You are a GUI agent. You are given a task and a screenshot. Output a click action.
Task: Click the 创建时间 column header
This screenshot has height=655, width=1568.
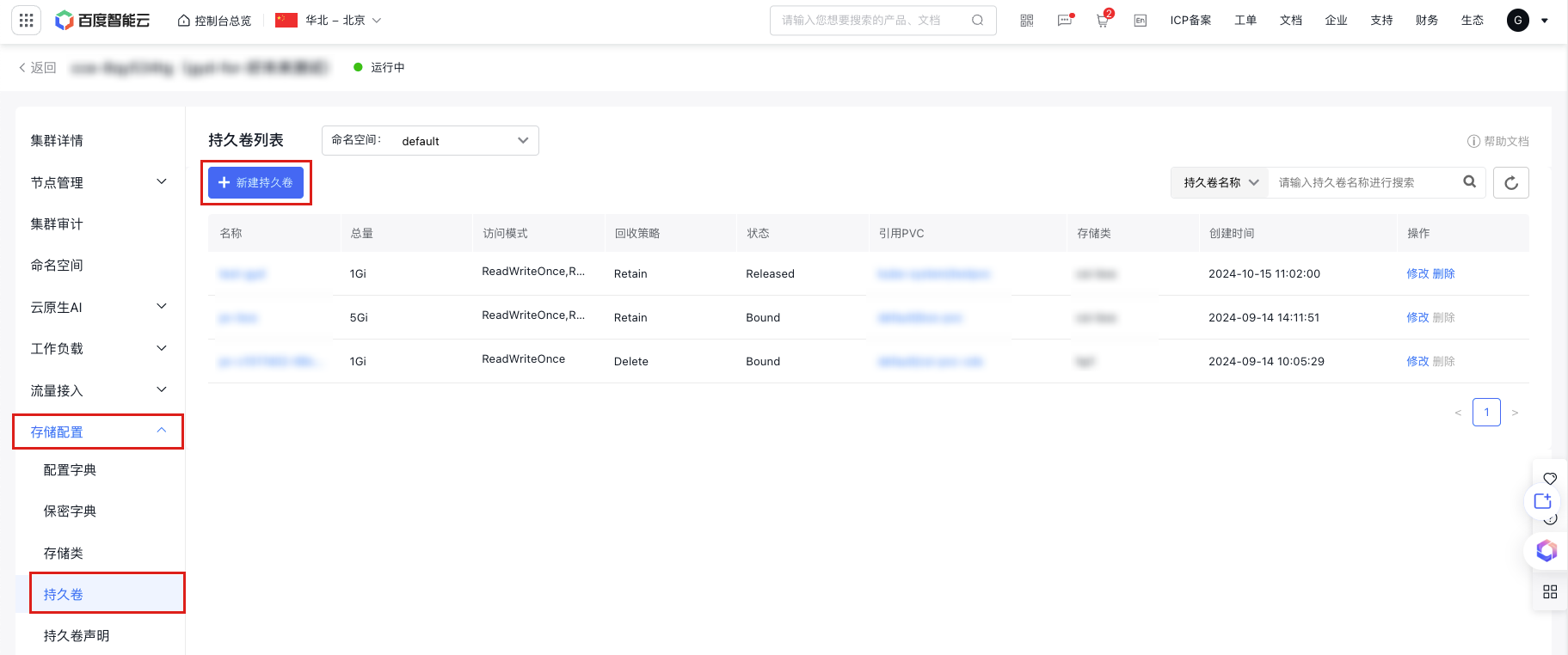pos(1232,233)
